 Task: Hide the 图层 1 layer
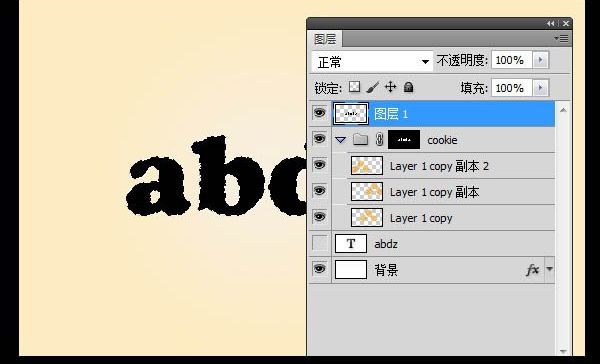pos(320,113)
